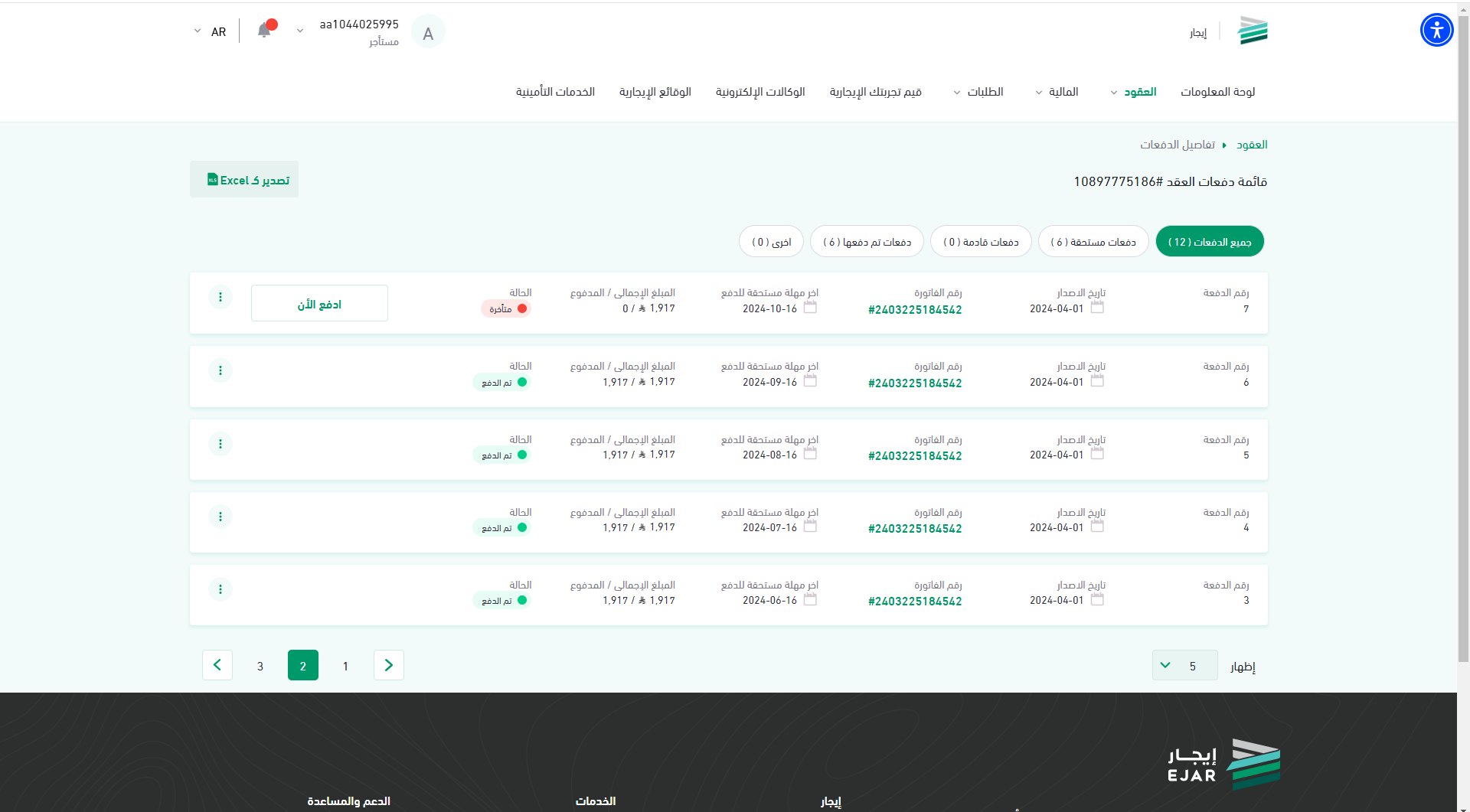Open three-dot menu for payment 5
1470x812 pixels.
220,444
